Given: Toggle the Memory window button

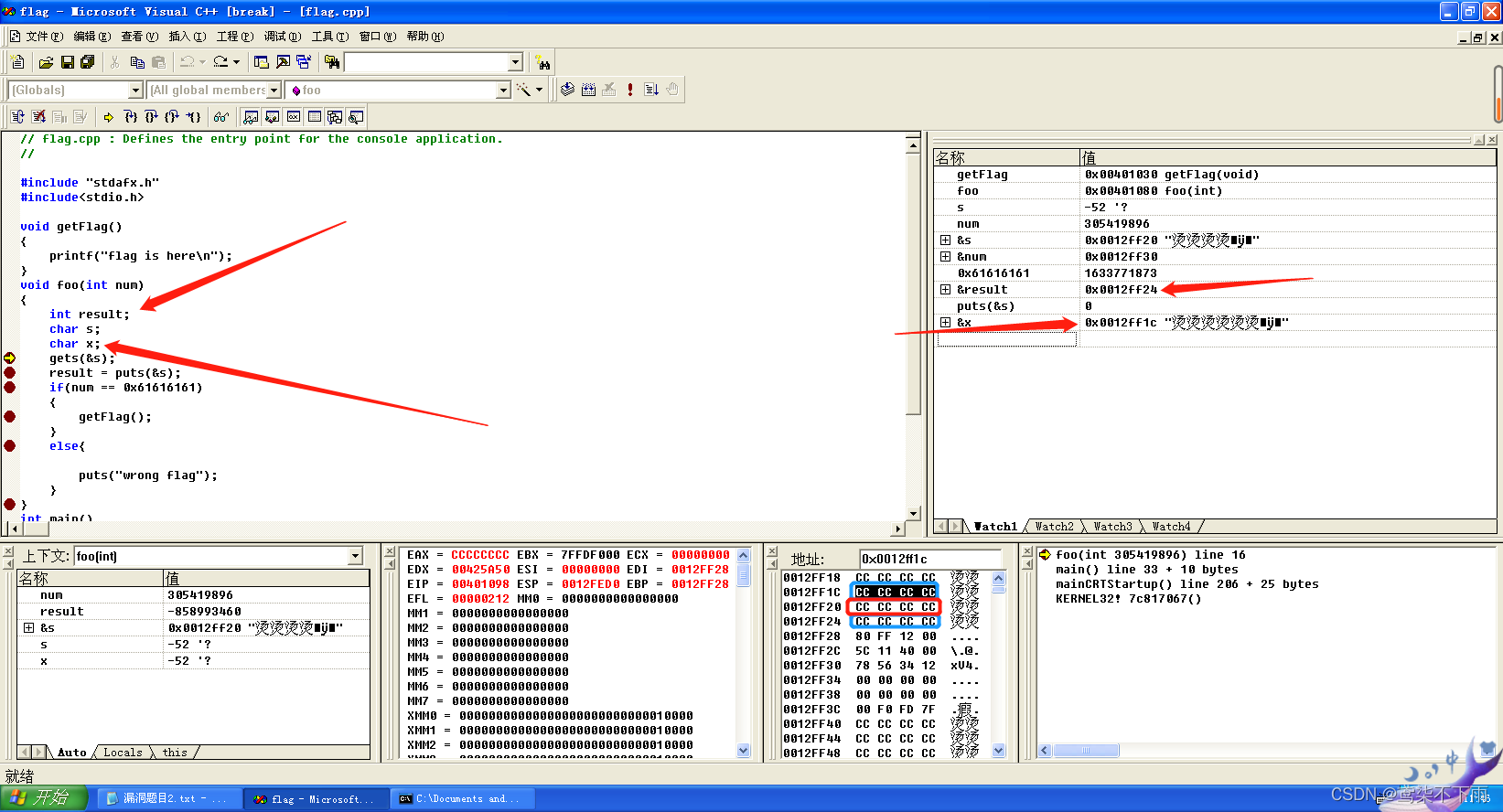Looking at the screenshot, I should [314, 116].
